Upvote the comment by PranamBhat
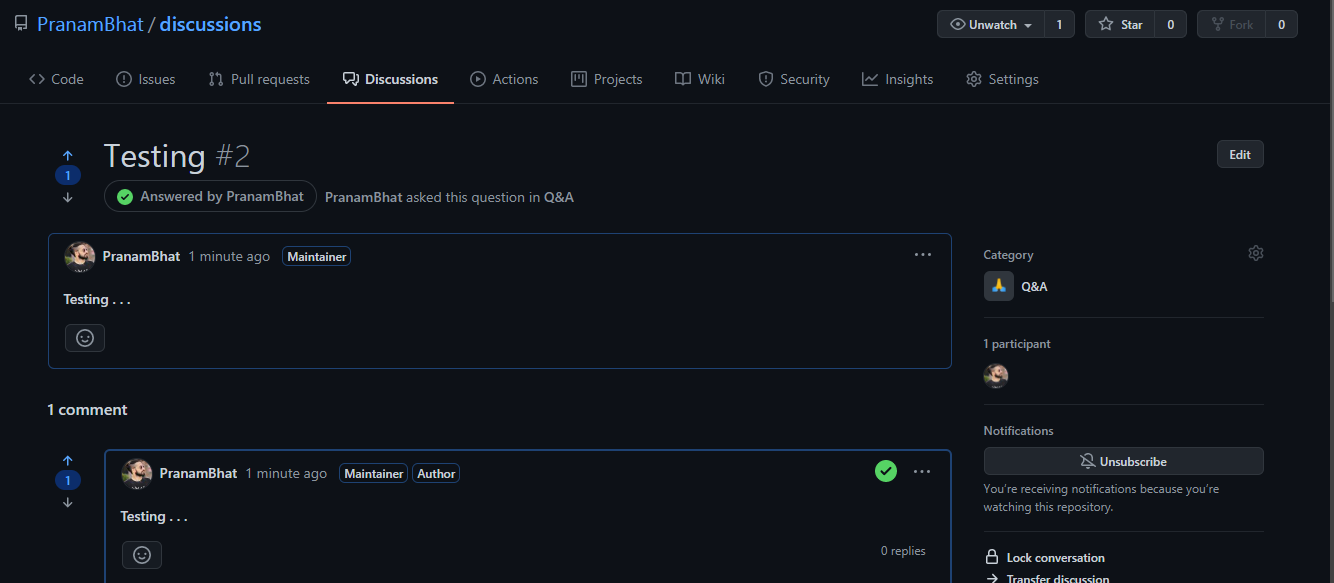 tap(68, 460)
